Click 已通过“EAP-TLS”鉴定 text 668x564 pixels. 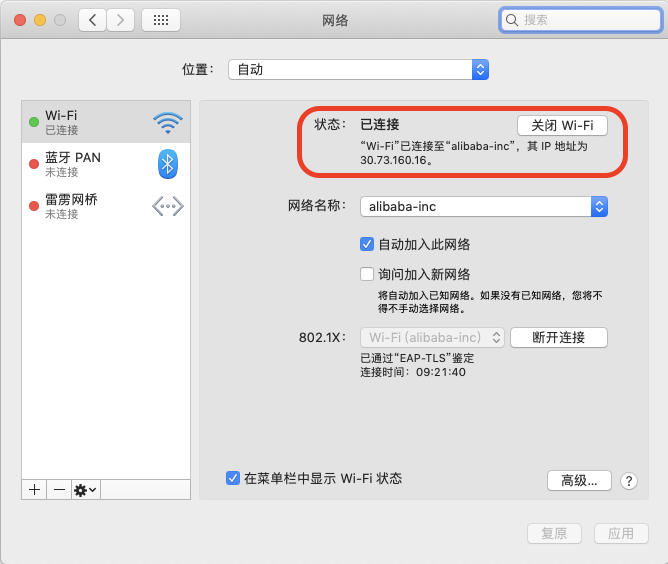click(417, 358)
